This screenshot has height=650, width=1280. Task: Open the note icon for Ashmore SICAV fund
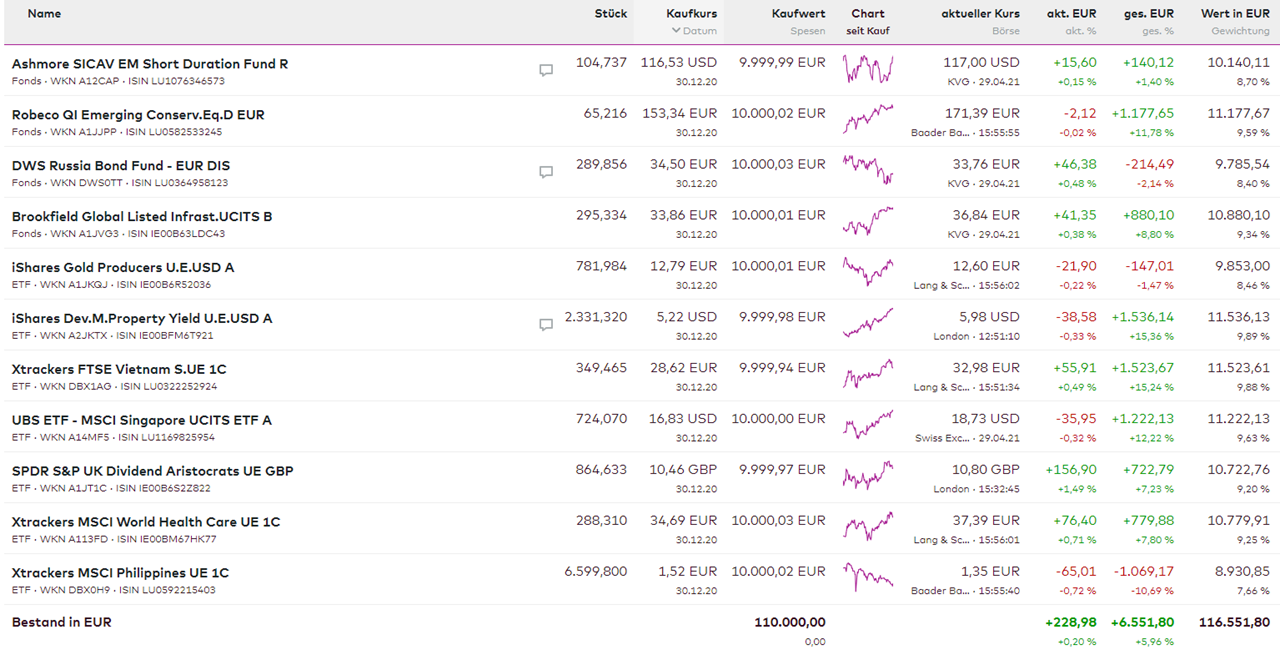tap(546, 71)
